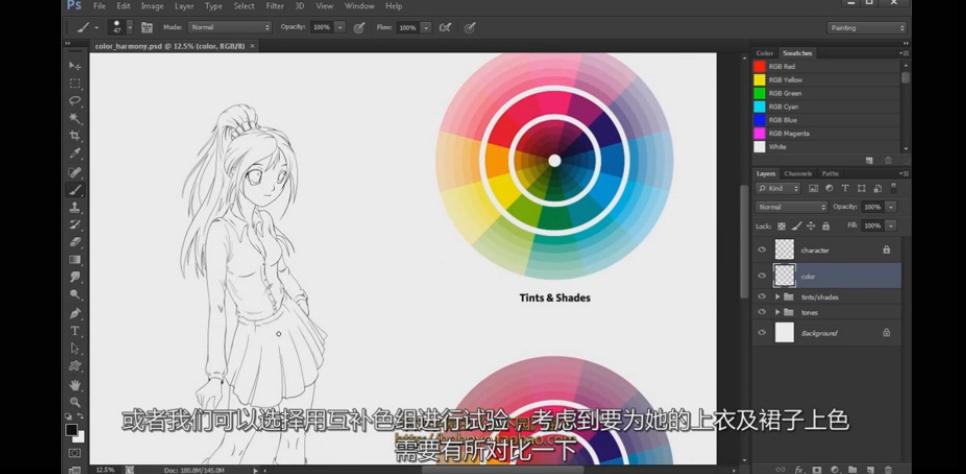
Task: Select the Pen tool
Action: (75, 313)
